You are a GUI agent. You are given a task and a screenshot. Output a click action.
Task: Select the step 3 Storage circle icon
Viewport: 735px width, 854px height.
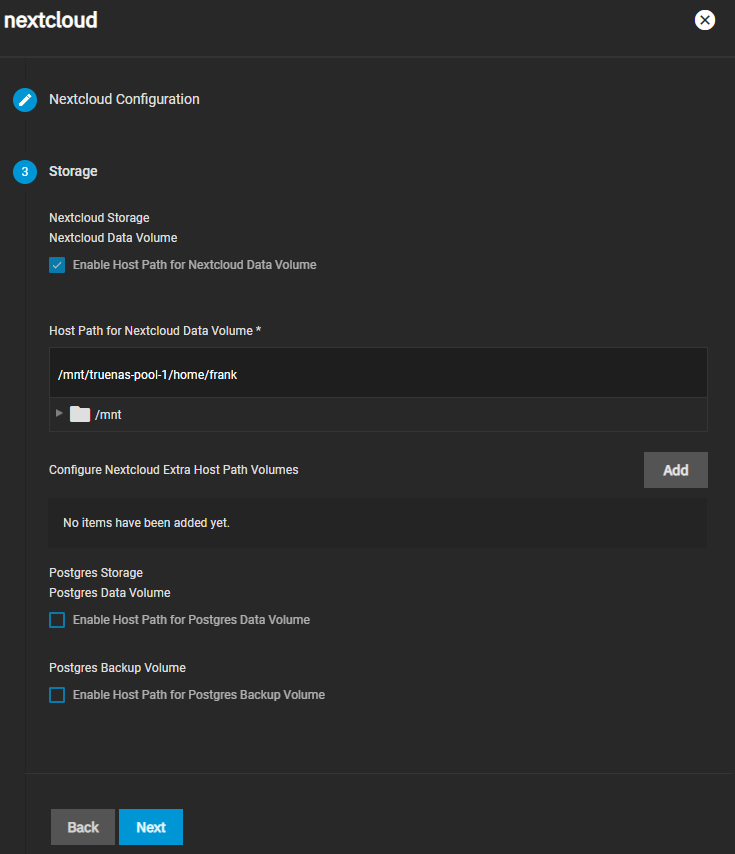(25, 172)
